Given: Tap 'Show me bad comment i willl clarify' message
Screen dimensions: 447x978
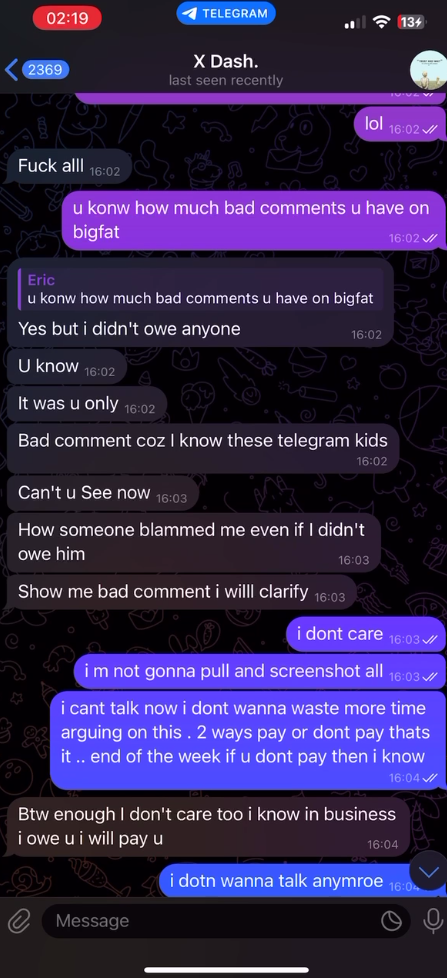Looking at the screenshot, I should [181, 593].
